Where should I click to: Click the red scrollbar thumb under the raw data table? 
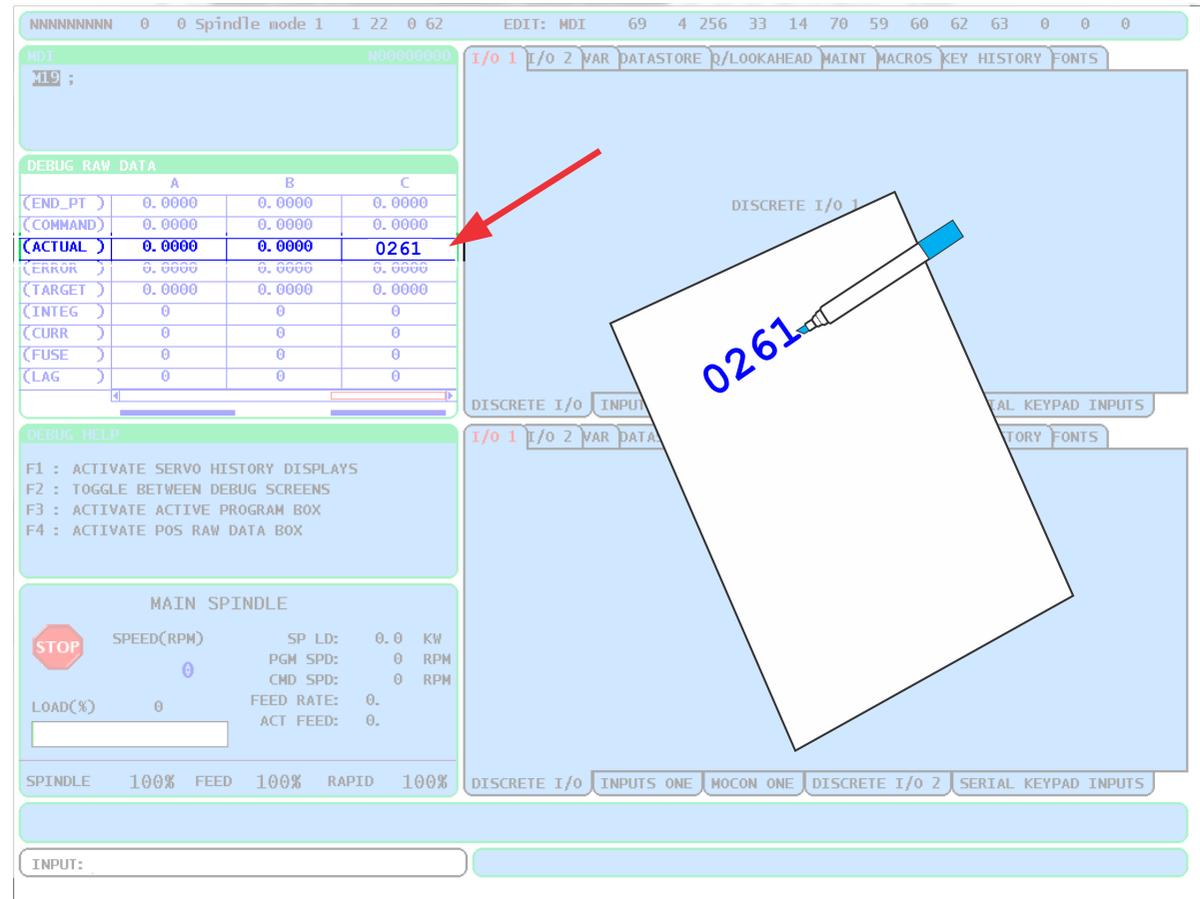click(387, 396)
